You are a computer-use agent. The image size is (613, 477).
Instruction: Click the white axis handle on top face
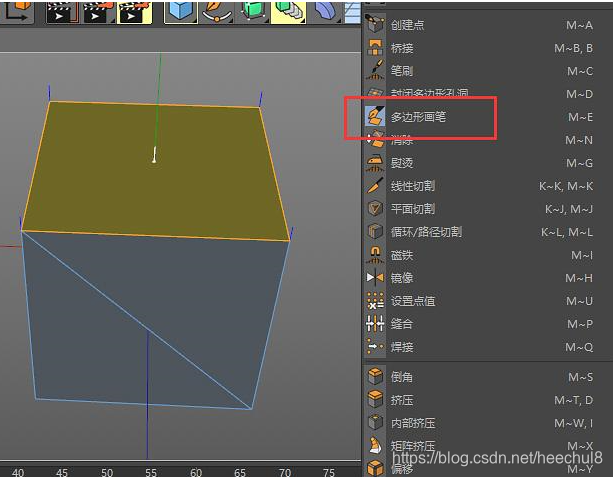[154, 154]
